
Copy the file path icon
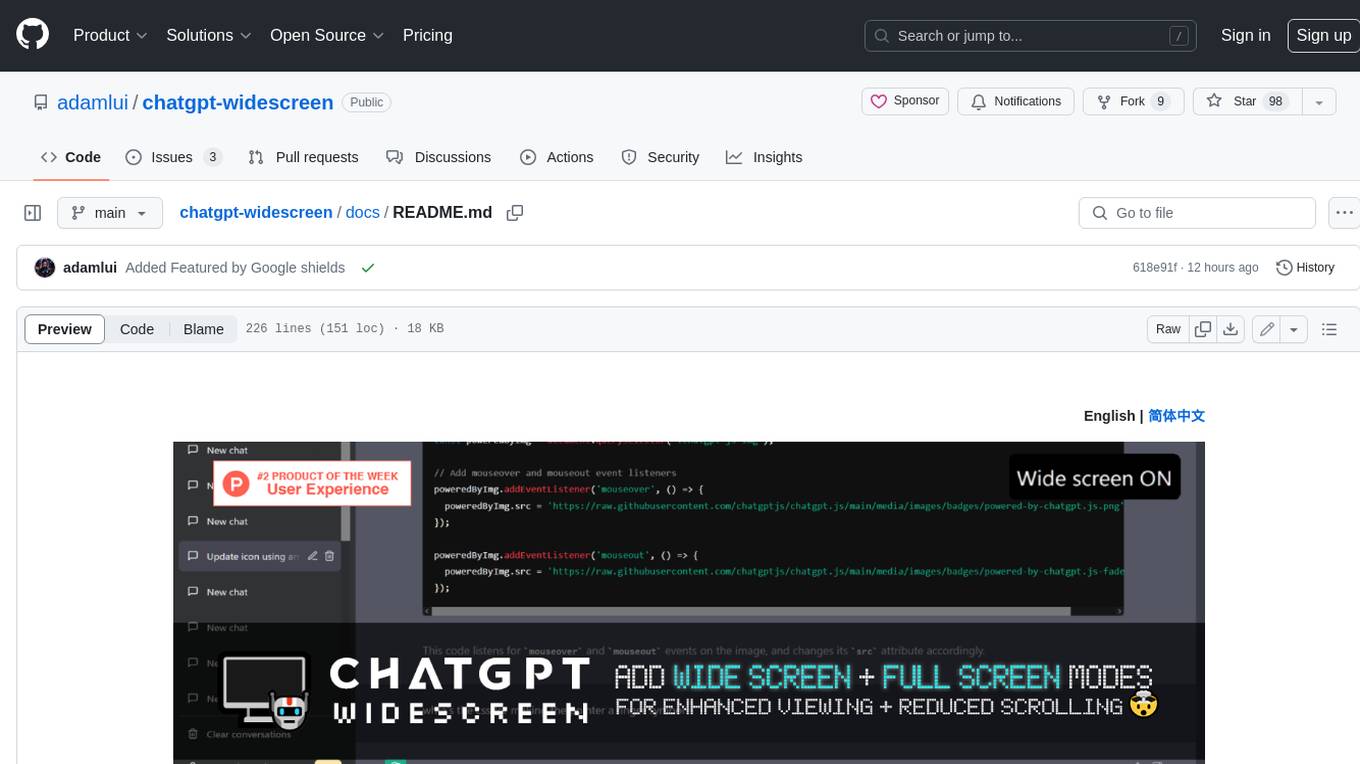(515, 213)
